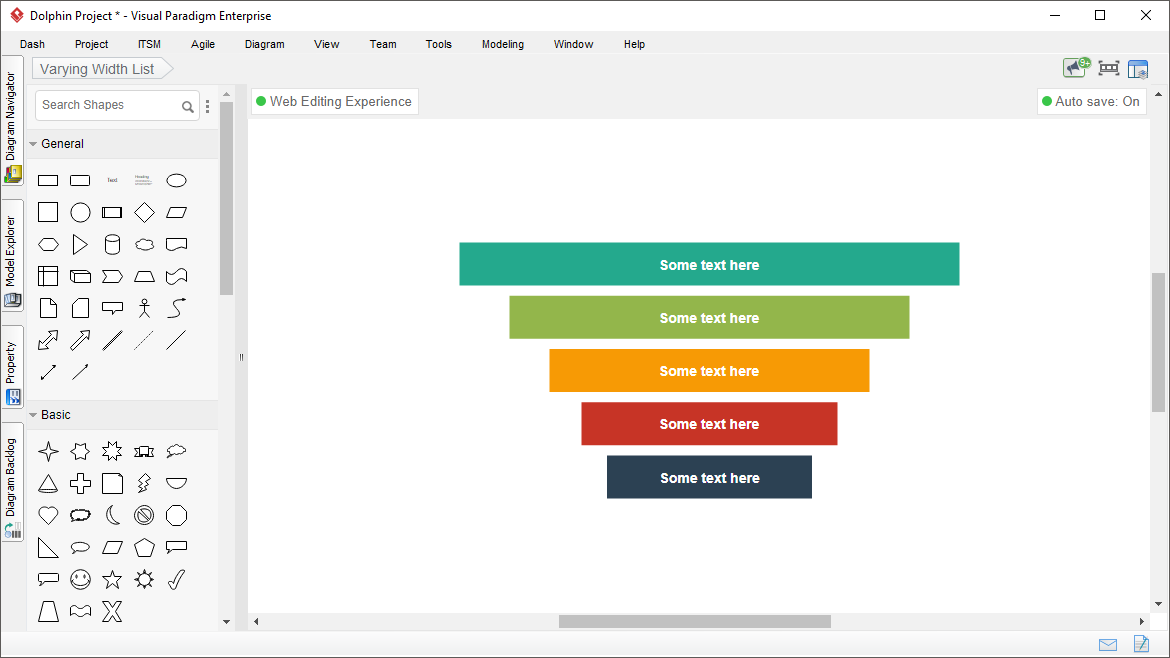Click the search magnifier icon

coord(188,107)
